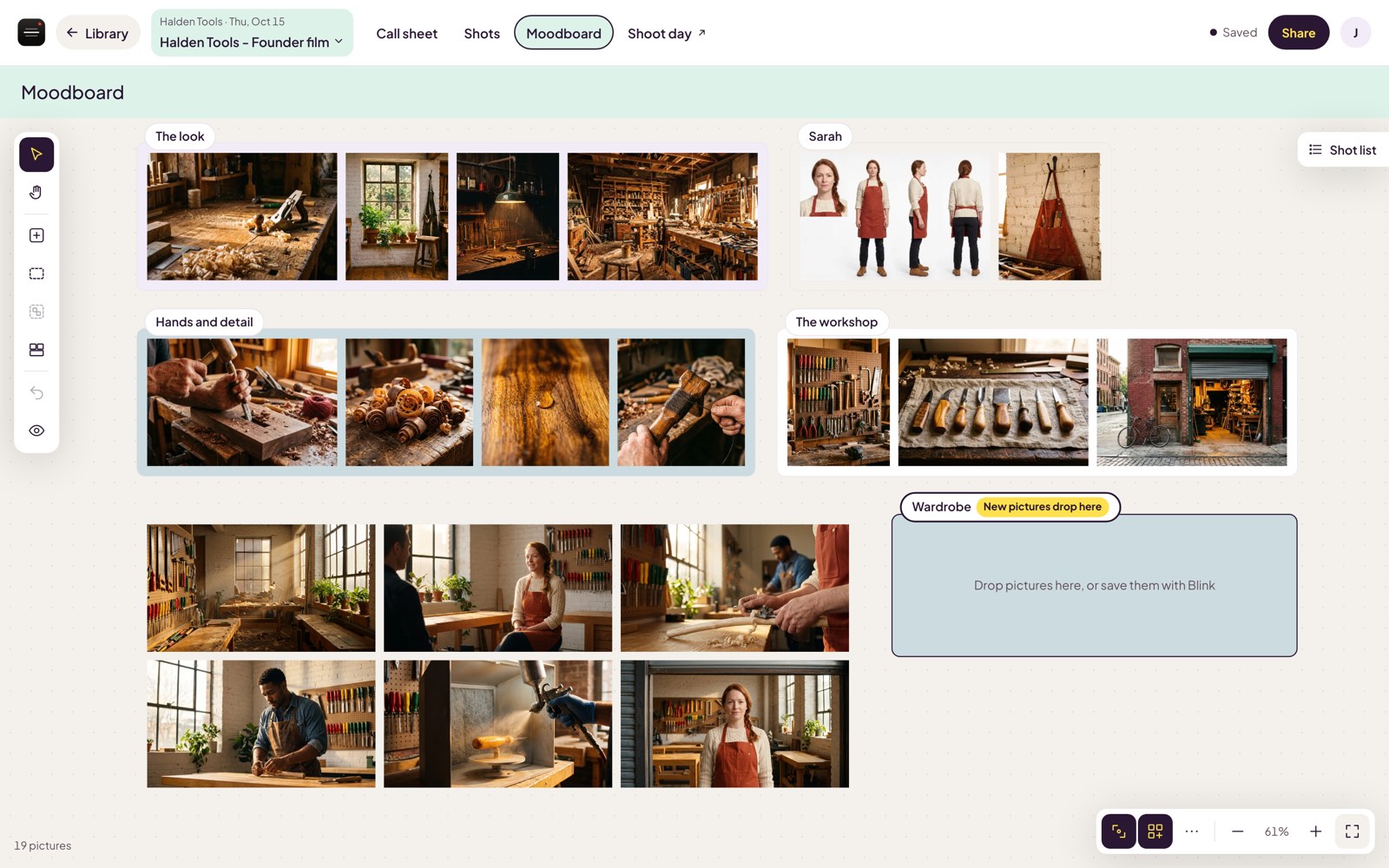This screenshot has width=1389, height=868.
Task: Open the Shot list panel
Action: pyautogui.click(x=1343, y=150)
